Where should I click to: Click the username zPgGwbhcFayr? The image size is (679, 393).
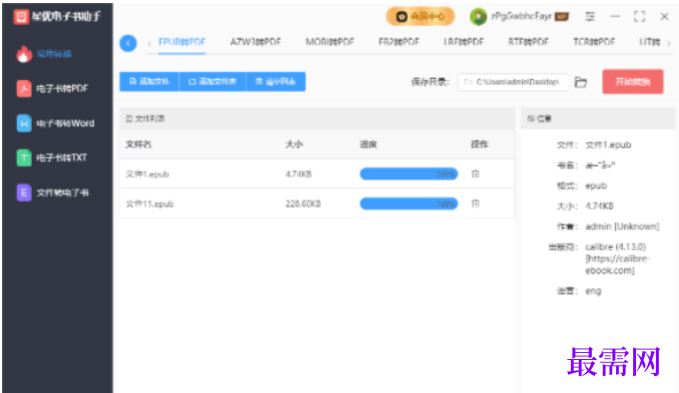coord(521,16)
